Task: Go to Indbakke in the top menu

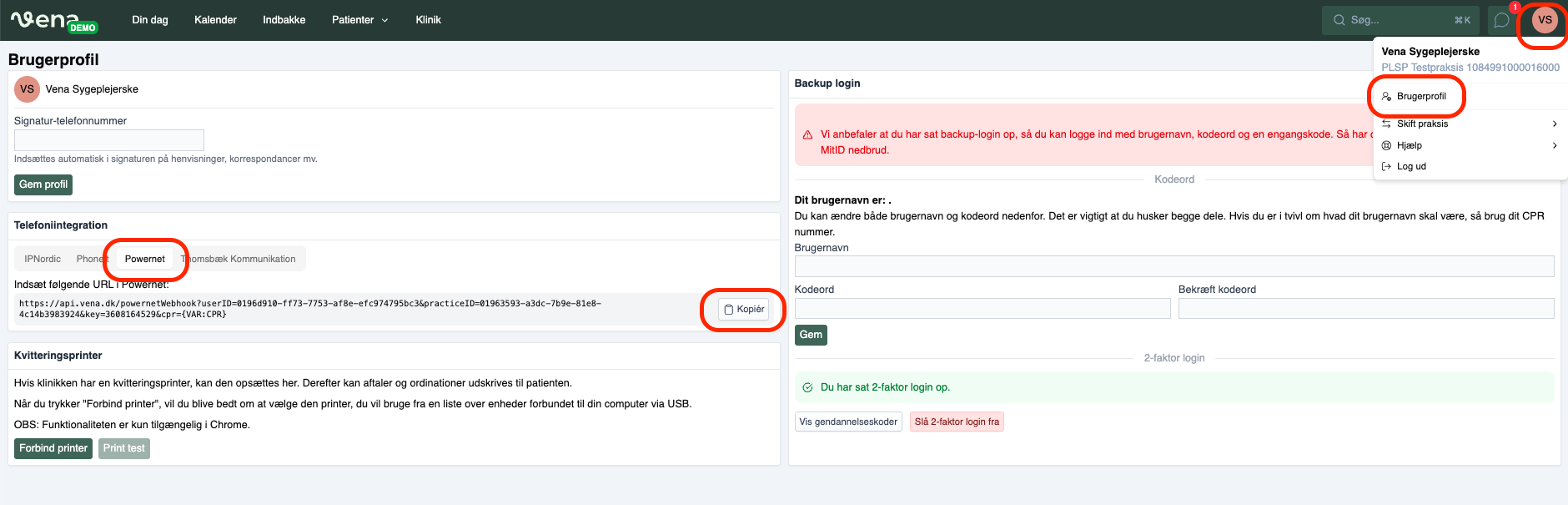Action: point(284,20)
